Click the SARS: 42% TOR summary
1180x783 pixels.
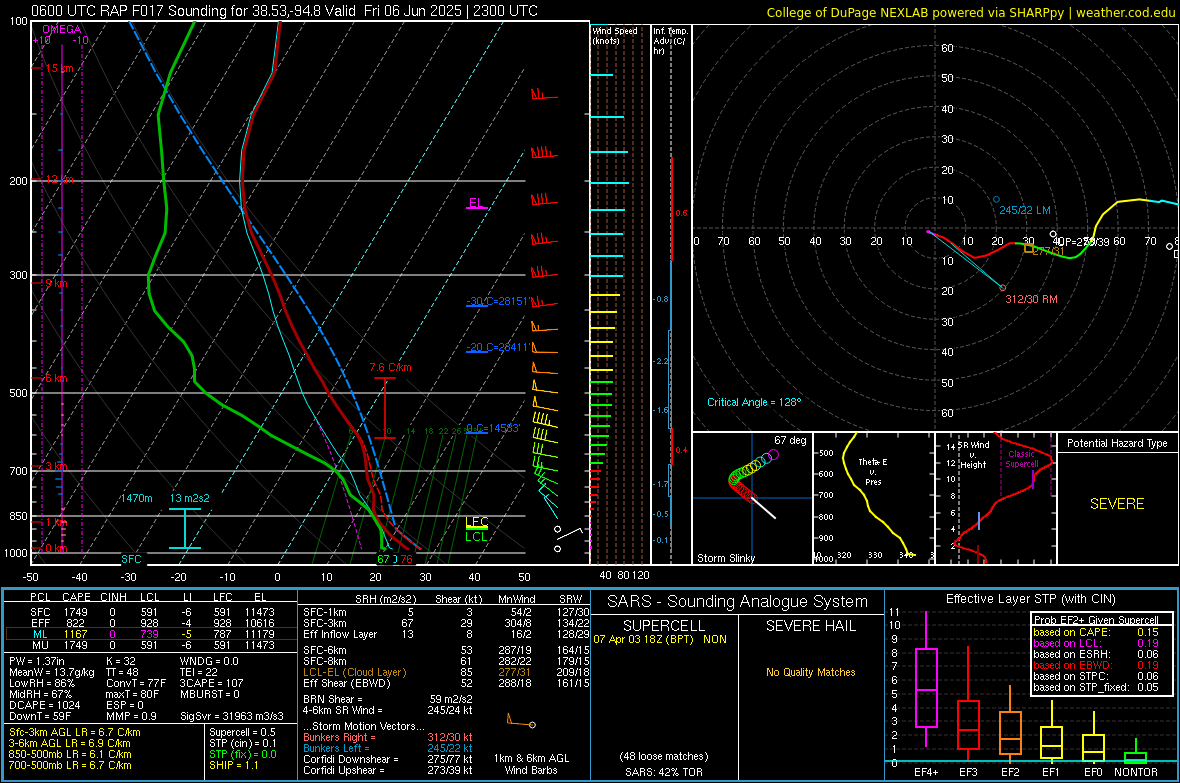coord(664,772)
